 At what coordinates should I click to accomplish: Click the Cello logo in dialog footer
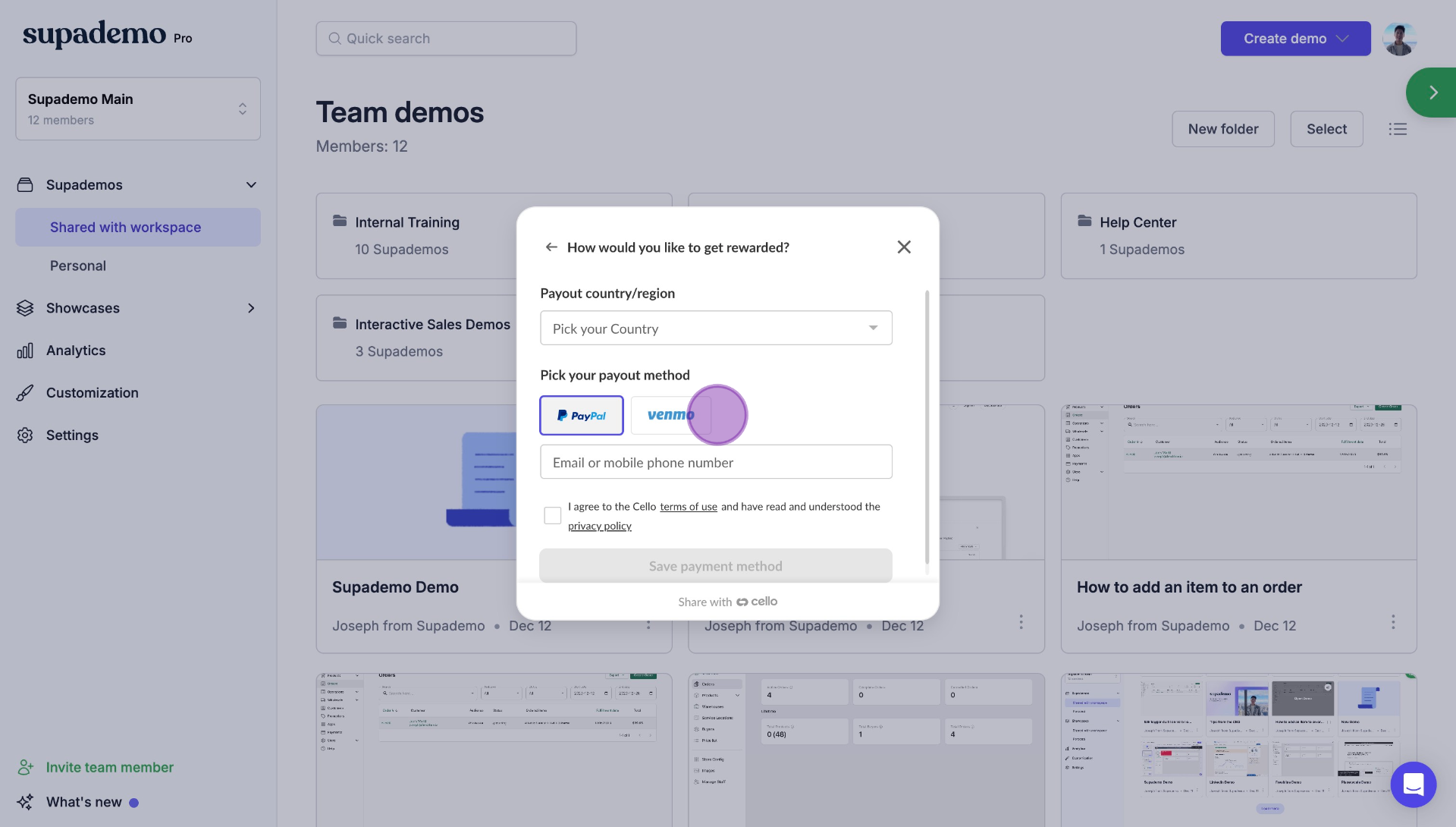[x=757, y=602]
